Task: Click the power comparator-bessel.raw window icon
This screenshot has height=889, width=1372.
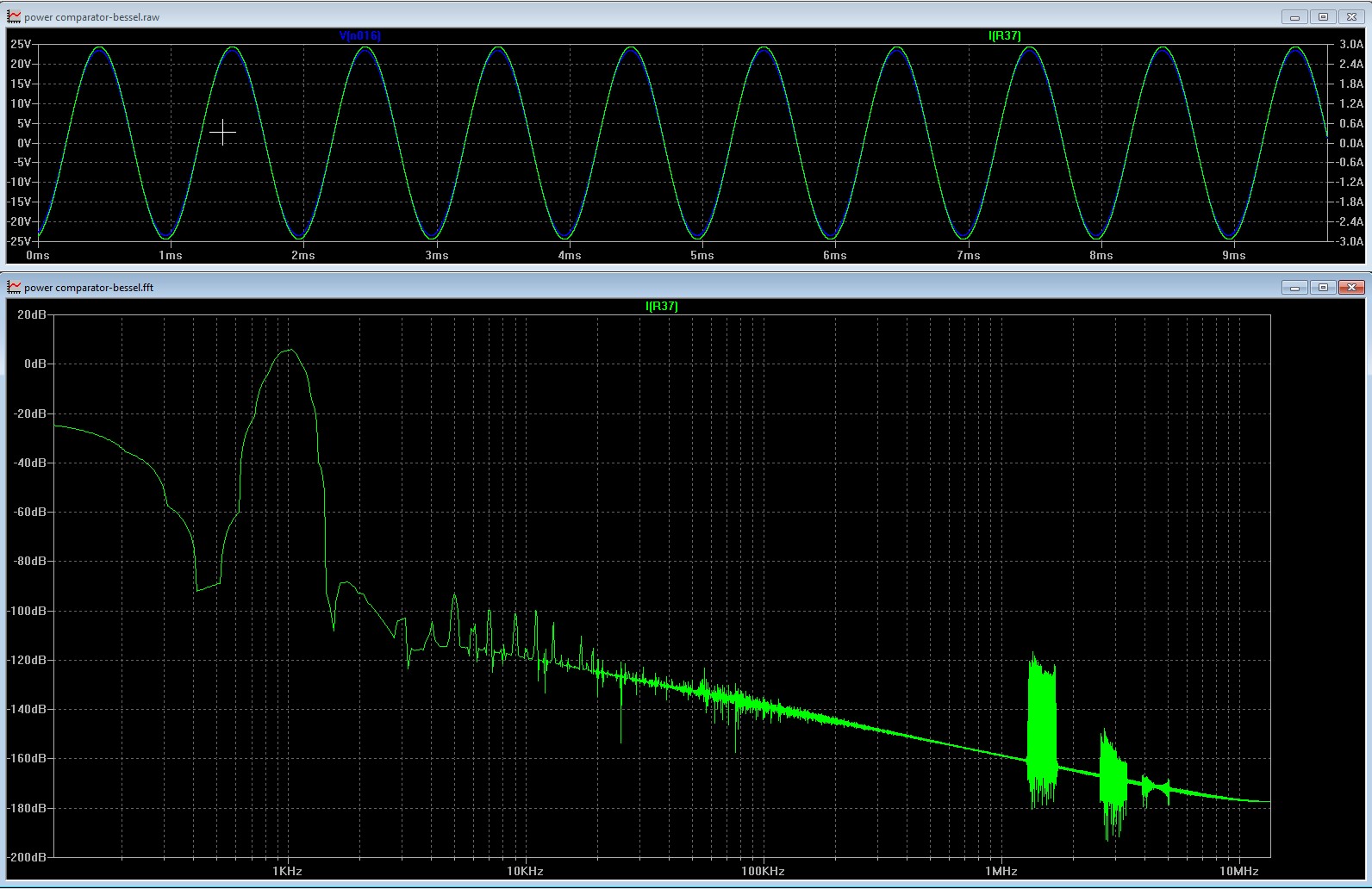Action: tap(14, 16)
